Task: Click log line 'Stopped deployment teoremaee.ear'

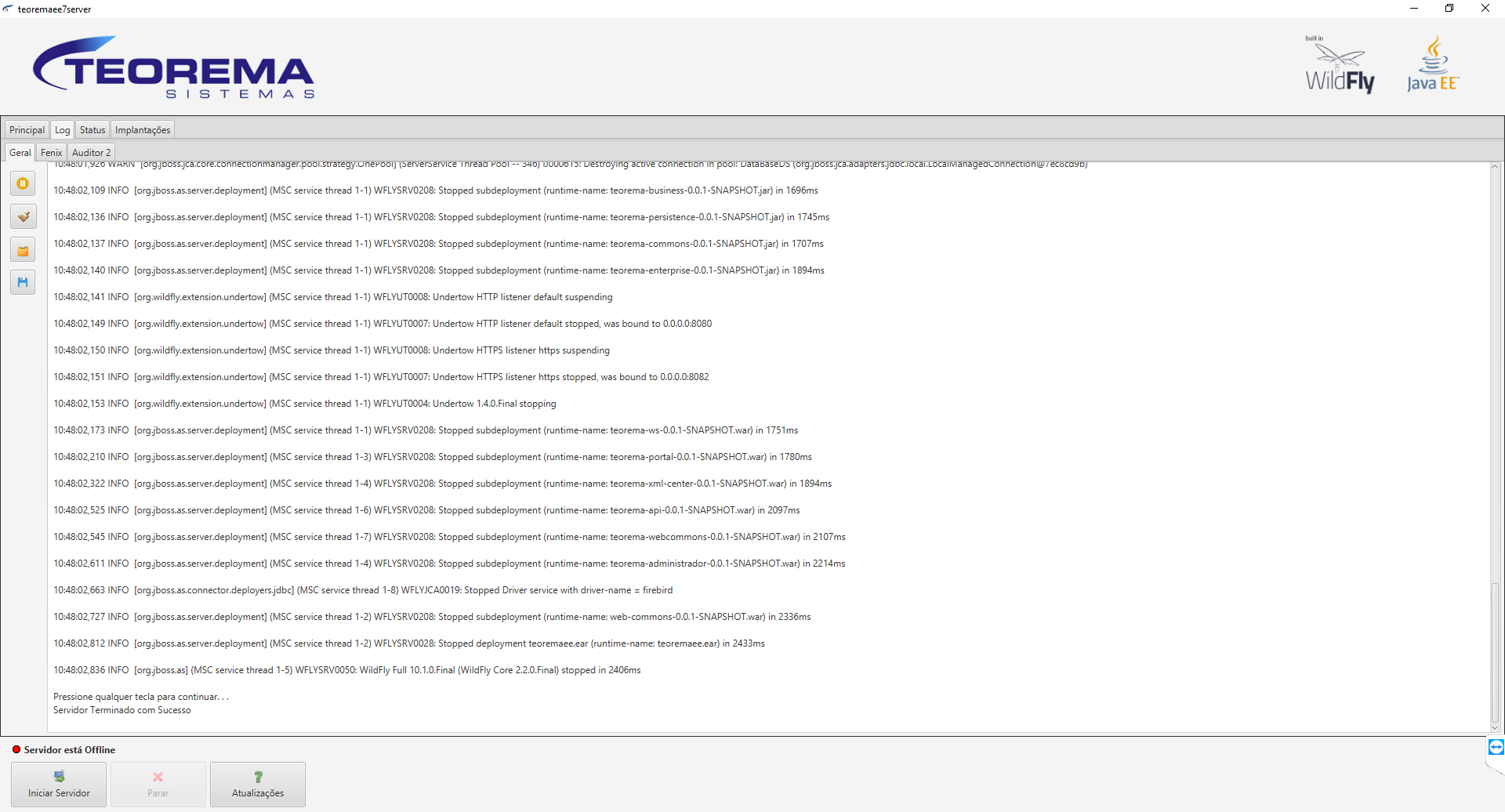Action: coord(409,643)
